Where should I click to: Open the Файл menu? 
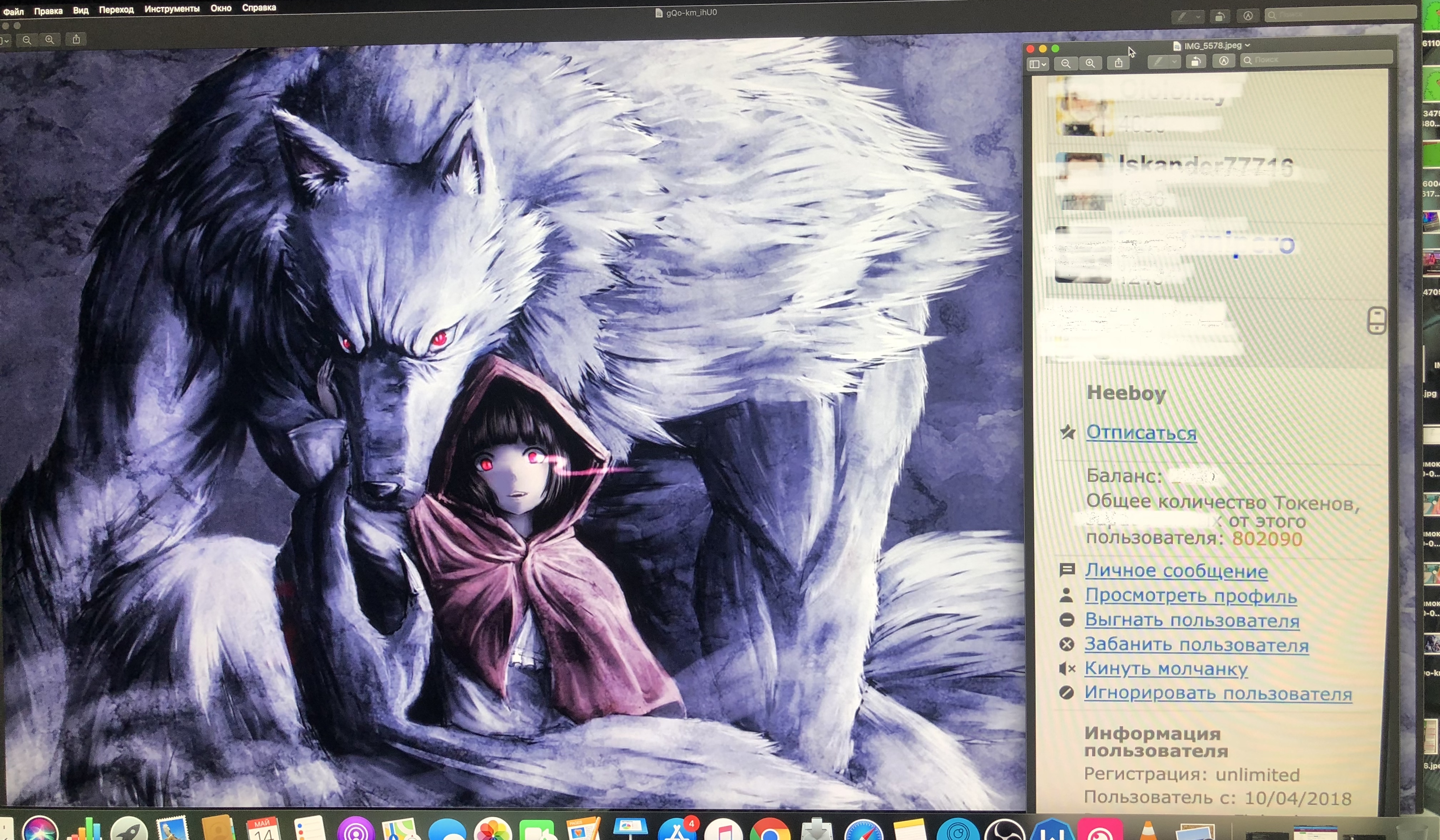13,11
